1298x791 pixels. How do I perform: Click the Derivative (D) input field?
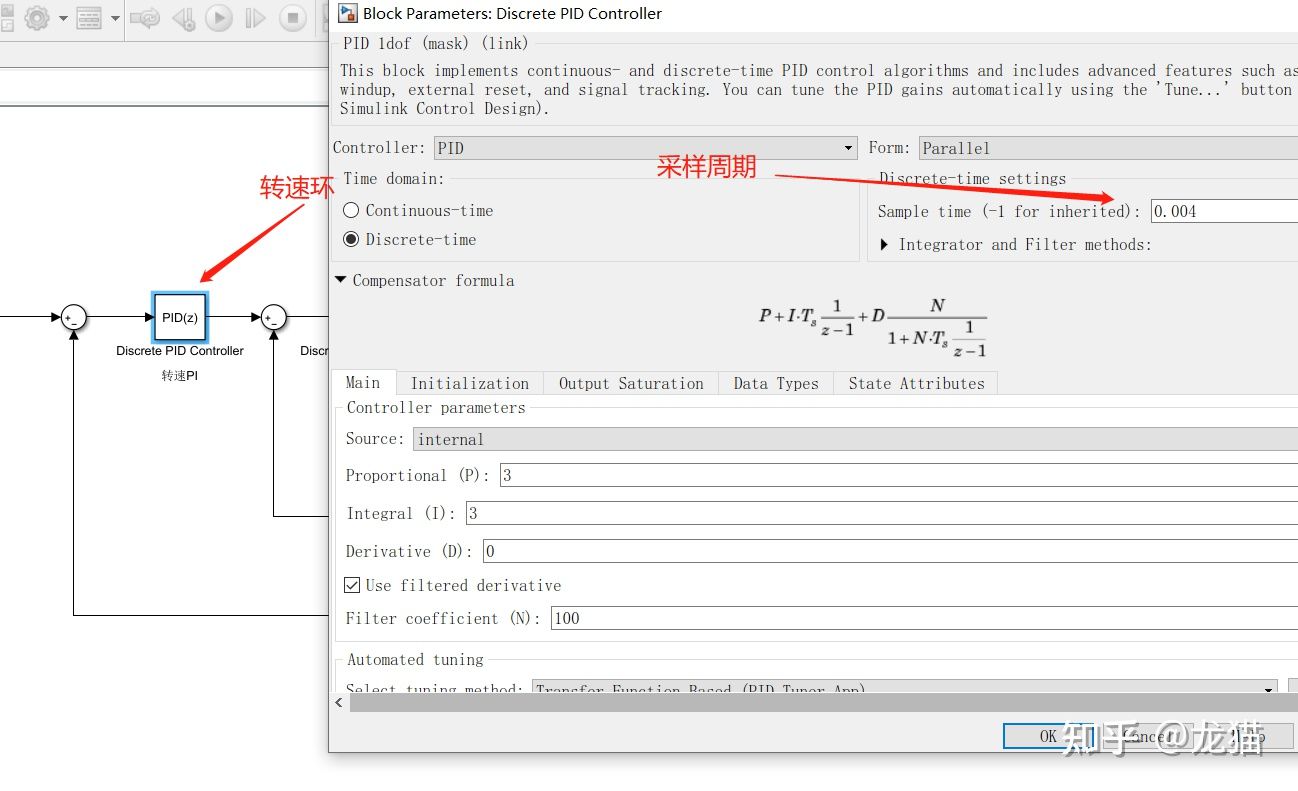[890, 552]
